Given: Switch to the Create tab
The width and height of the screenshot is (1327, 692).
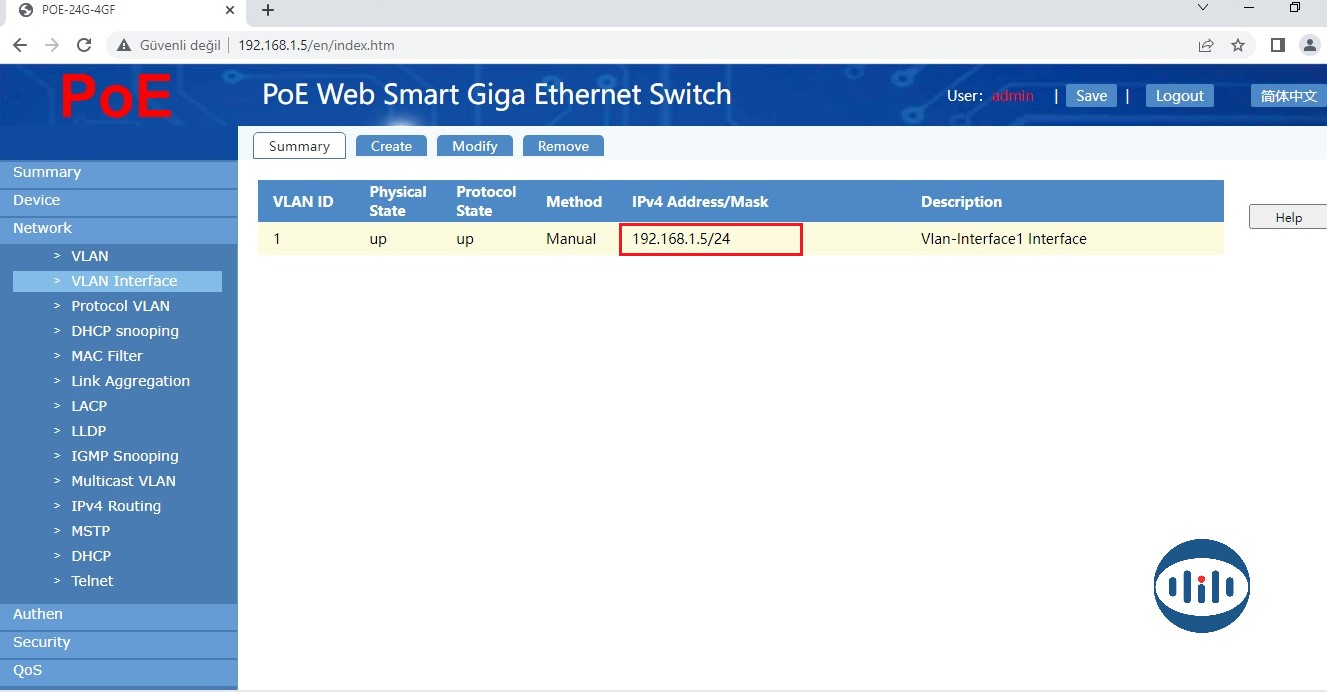Looking at the screenshot, I should 391,146.
